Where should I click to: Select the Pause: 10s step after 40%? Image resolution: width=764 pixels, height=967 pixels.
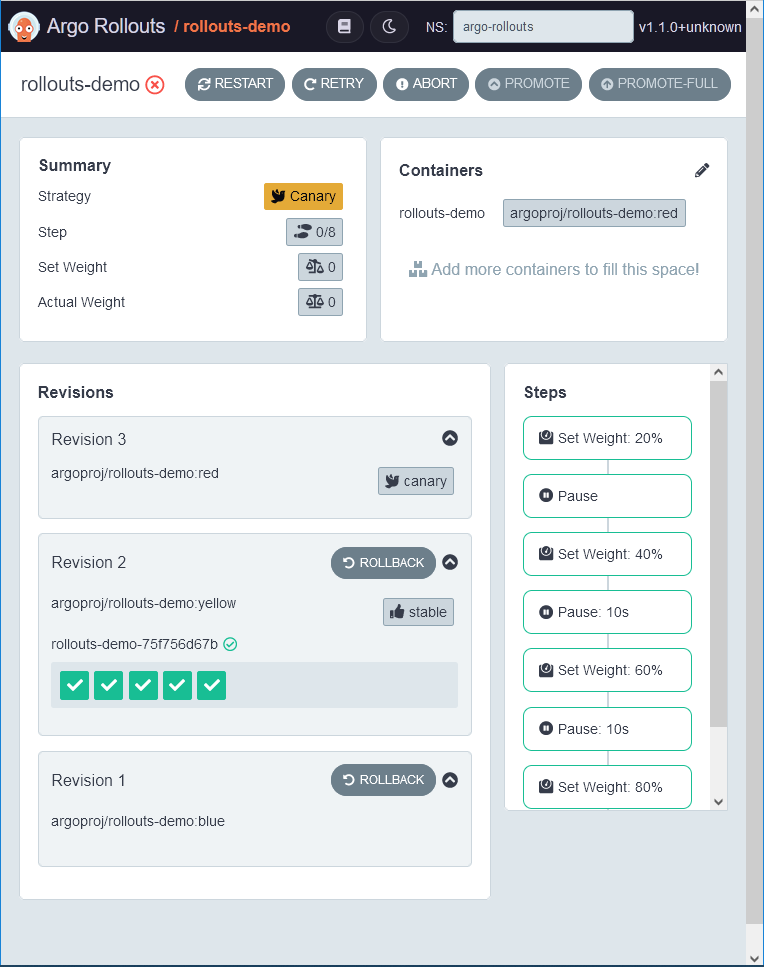(x=607, y=612)
